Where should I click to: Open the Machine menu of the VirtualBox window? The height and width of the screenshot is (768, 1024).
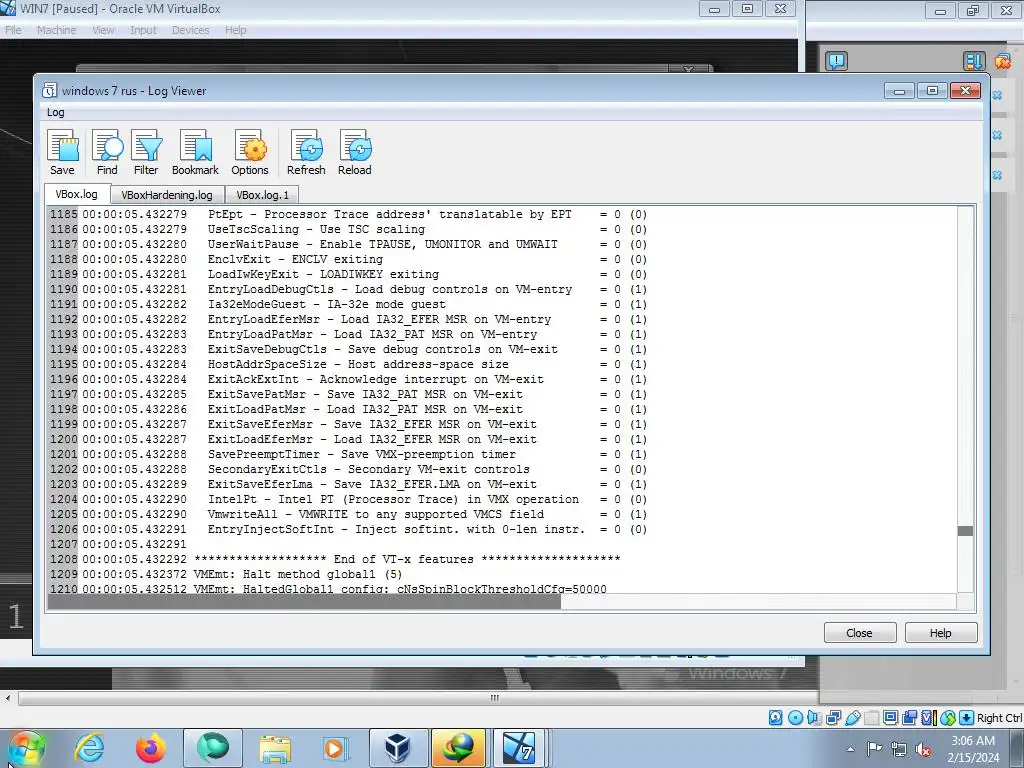(56, 30)
